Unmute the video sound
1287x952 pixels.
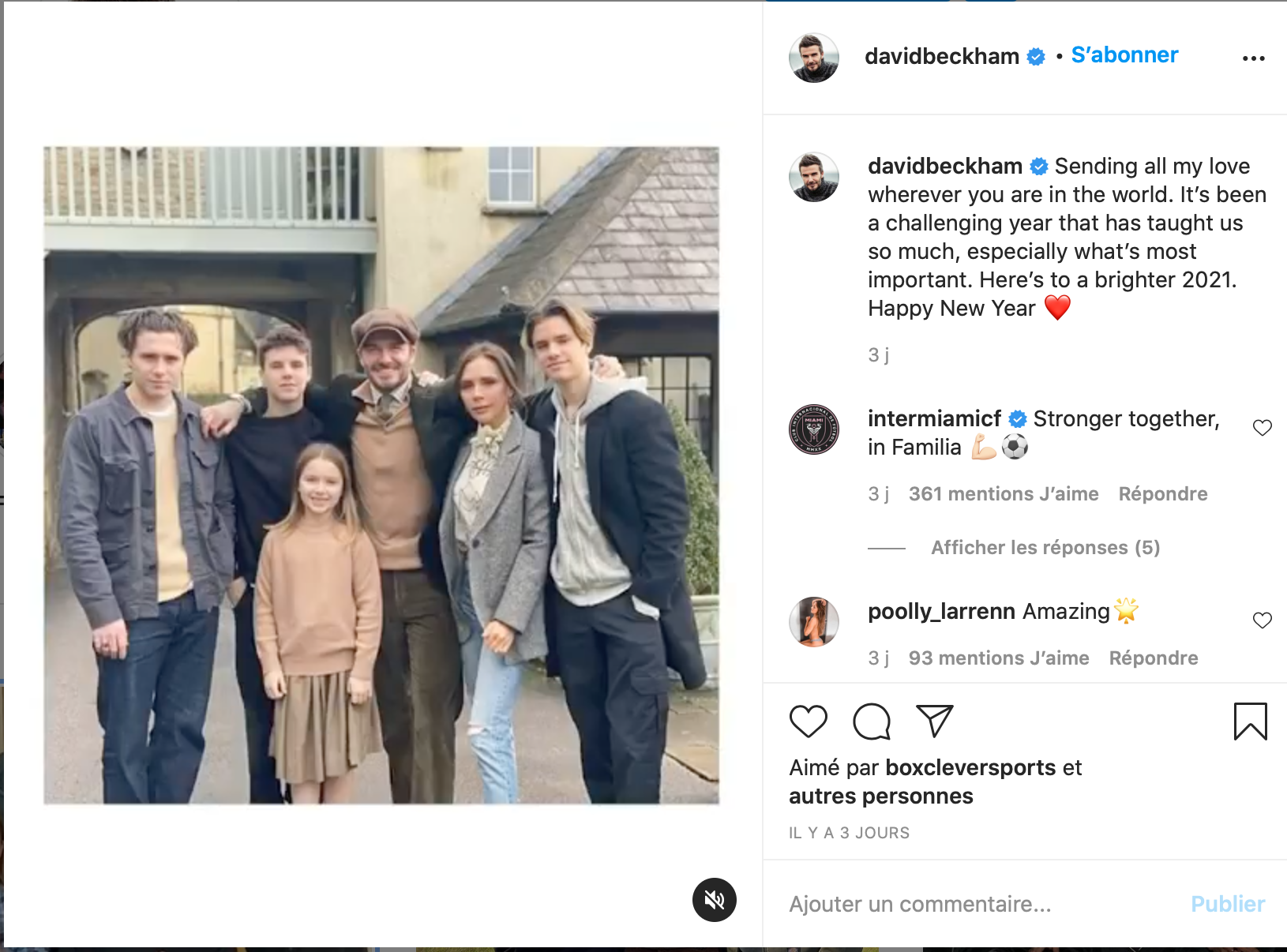(714, 900)
